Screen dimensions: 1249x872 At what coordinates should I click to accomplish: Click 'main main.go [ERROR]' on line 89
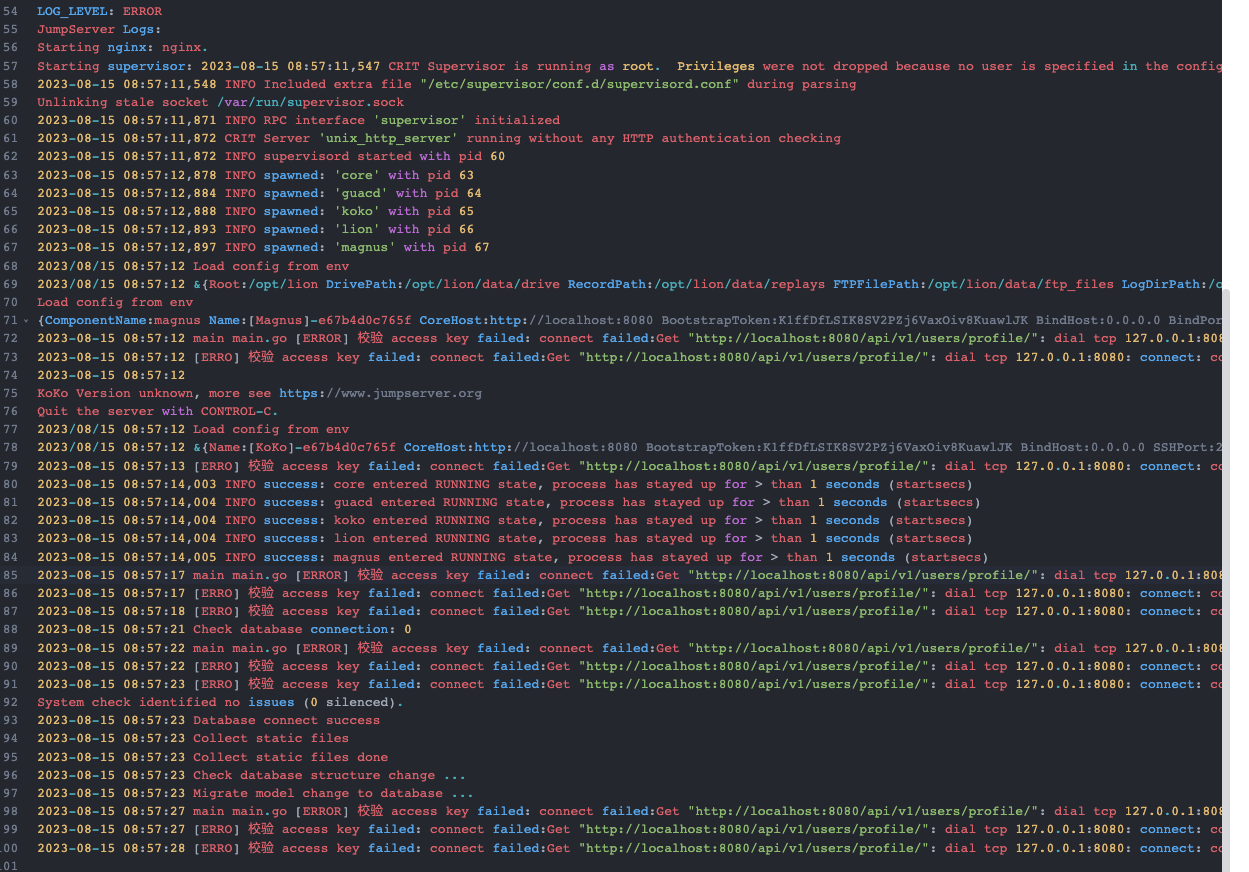(x=271, y=648)
